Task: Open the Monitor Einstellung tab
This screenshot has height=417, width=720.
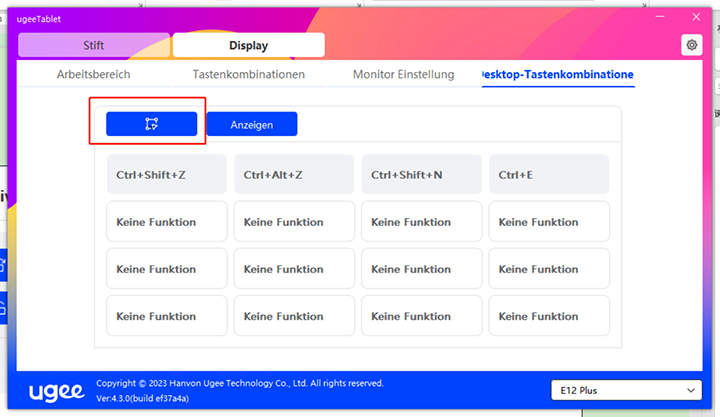Action: [x=403, y=75]
